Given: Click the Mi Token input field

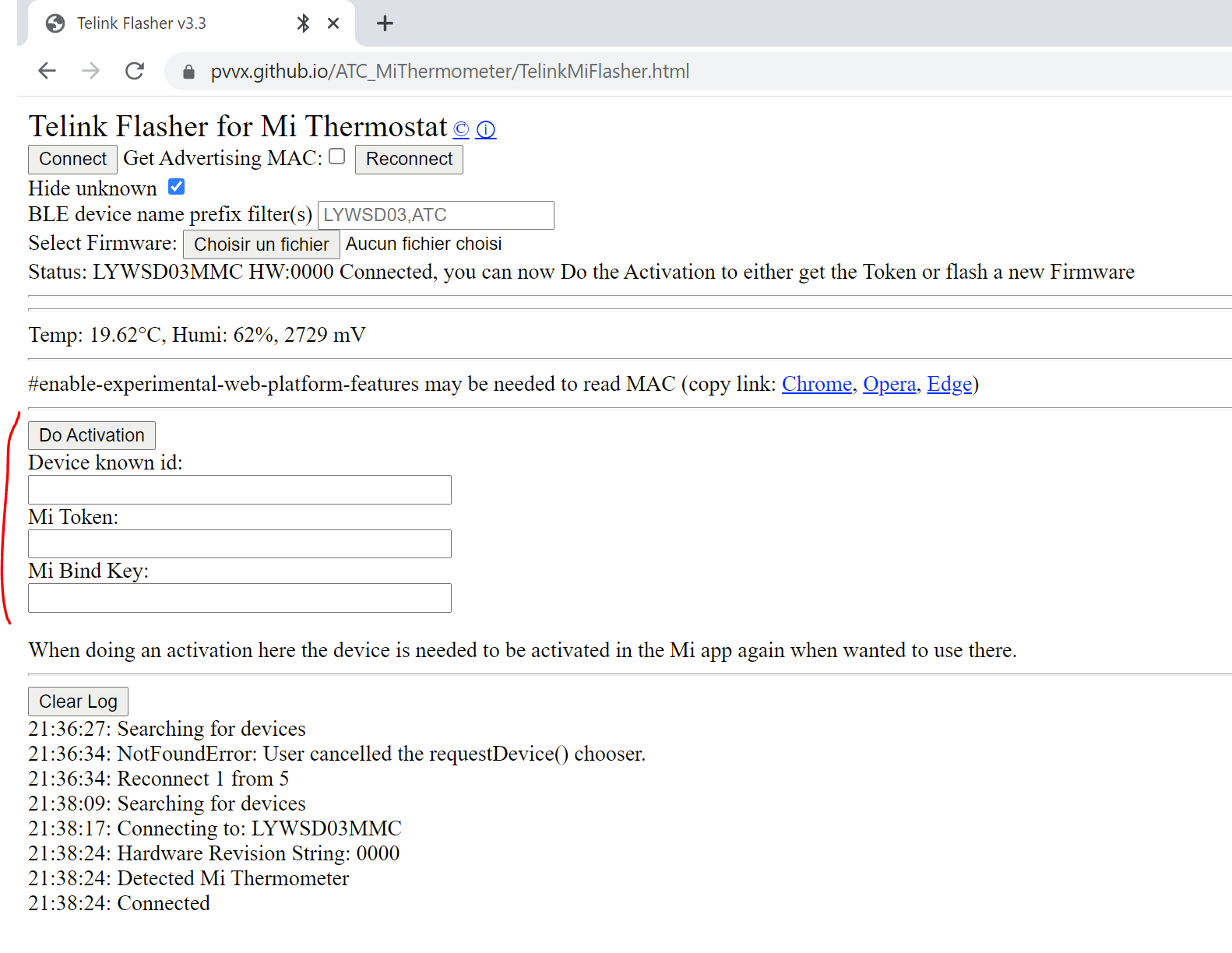Looking at the screenshot, I should click(x=240, y=543).
